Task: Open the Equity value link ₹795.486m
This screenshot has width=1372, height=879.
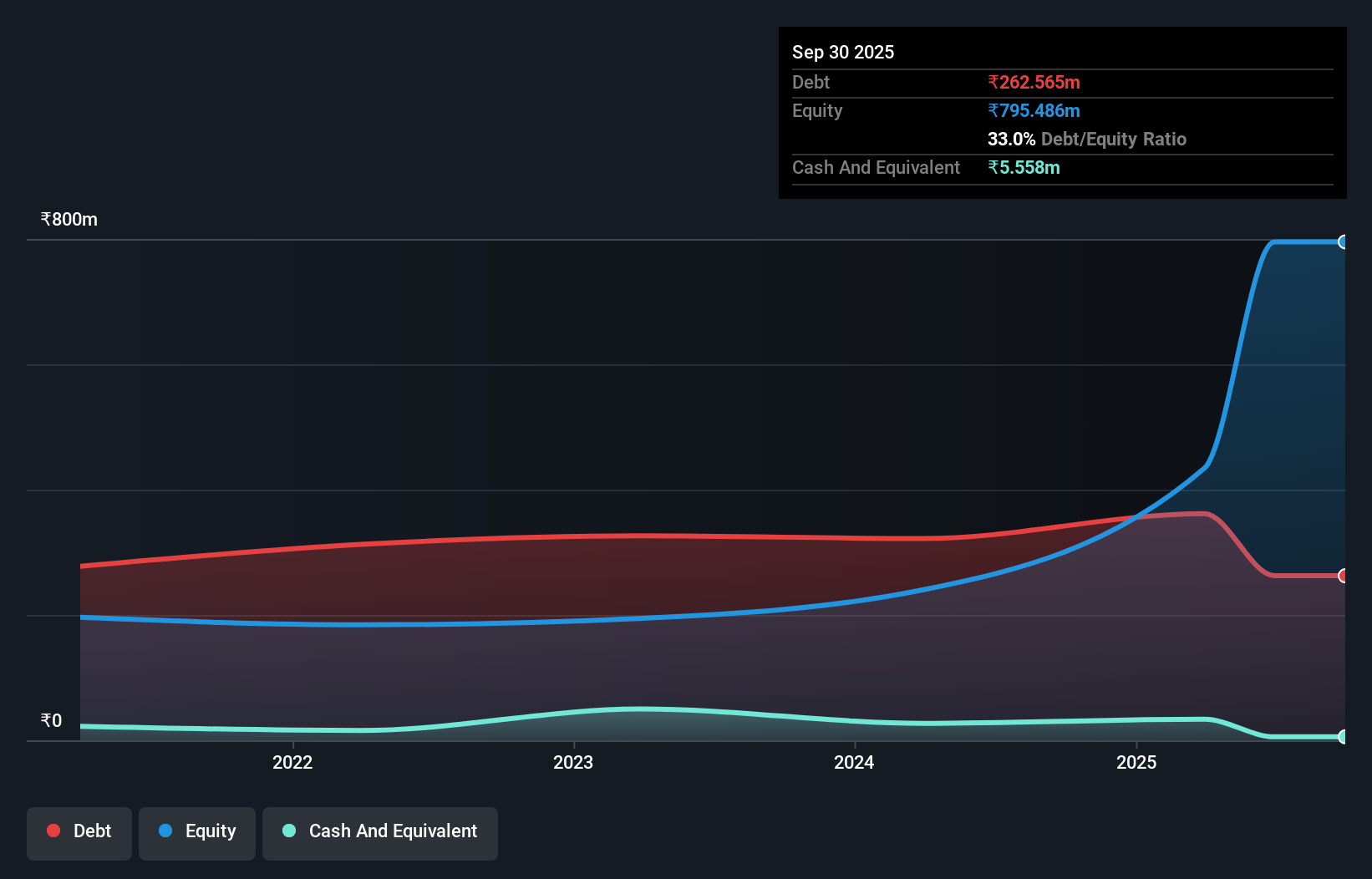Action: tap(1034, 110)
